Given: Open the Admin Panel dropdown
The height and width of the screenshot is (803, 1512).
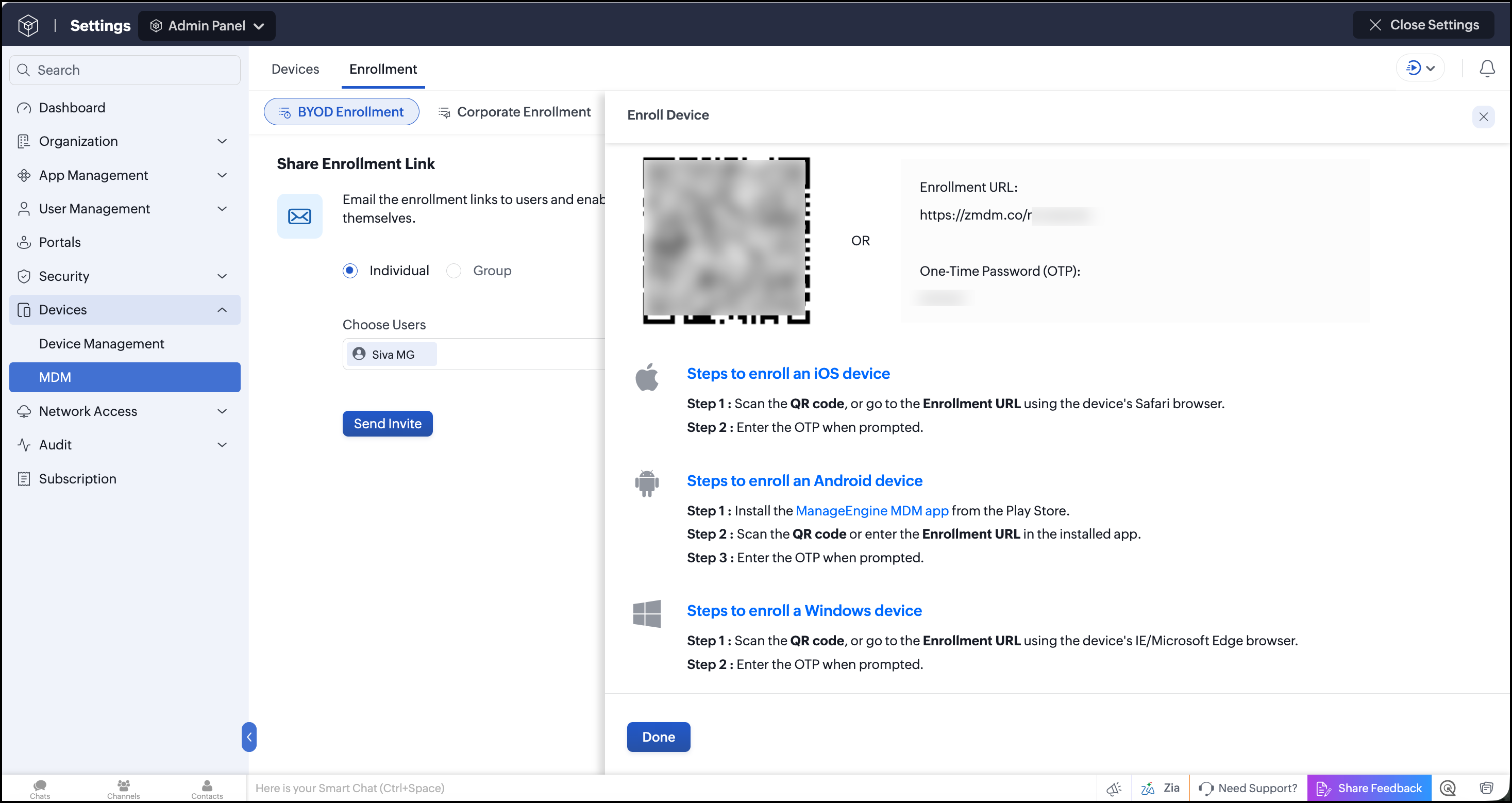Looking at the screenshot, I should 207,26.
